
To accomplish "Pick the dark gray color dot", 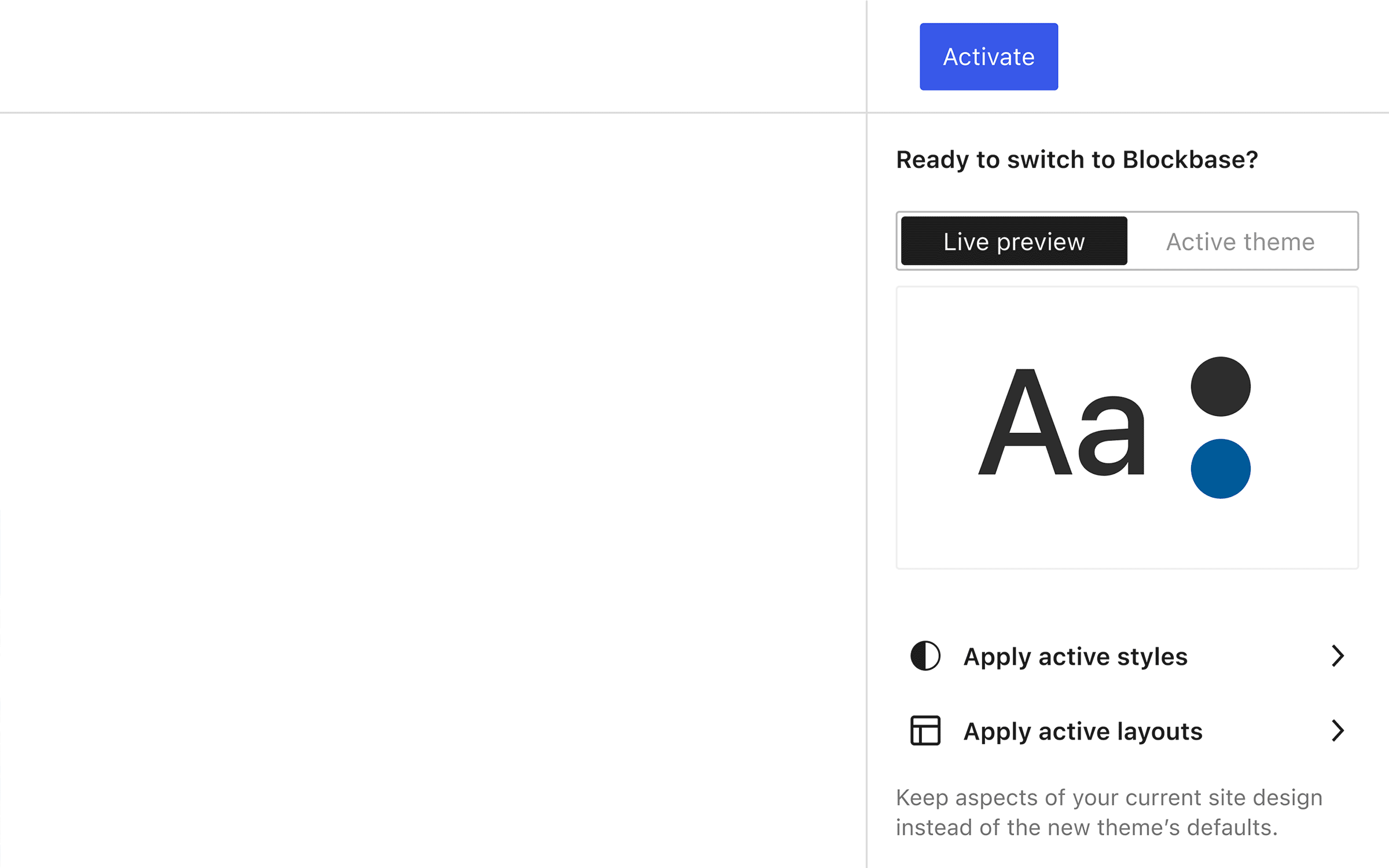I will (1221, 387).
